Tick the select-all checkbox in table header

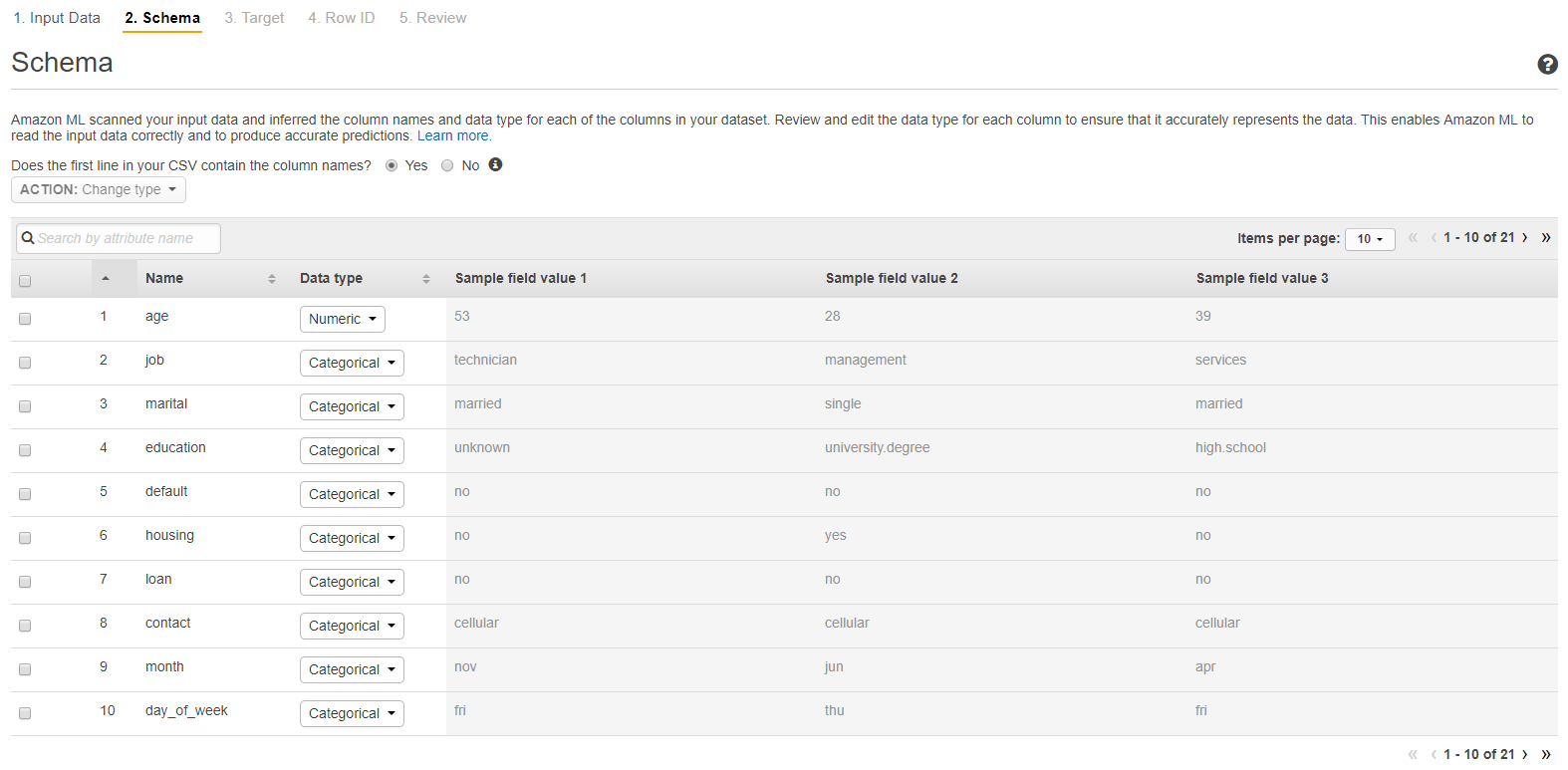(25, 281)
